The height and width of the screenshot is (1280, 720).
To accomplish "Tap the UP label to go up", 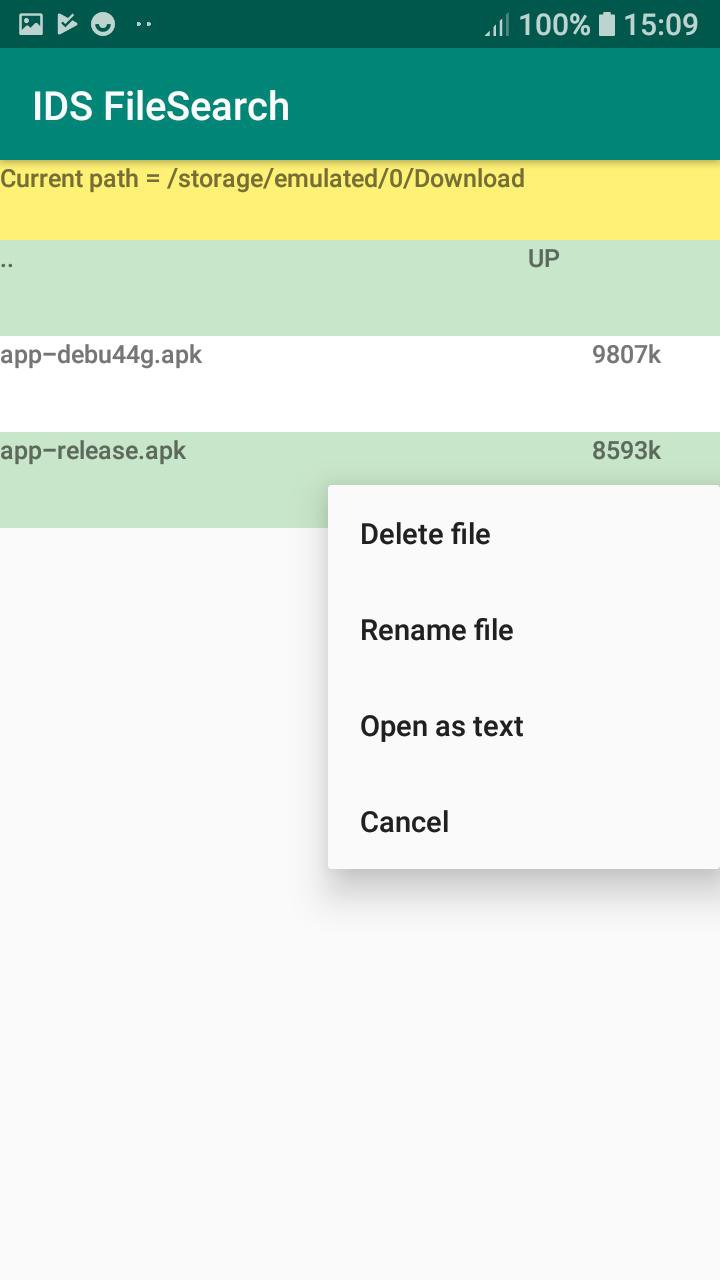I will coord(543,259).
